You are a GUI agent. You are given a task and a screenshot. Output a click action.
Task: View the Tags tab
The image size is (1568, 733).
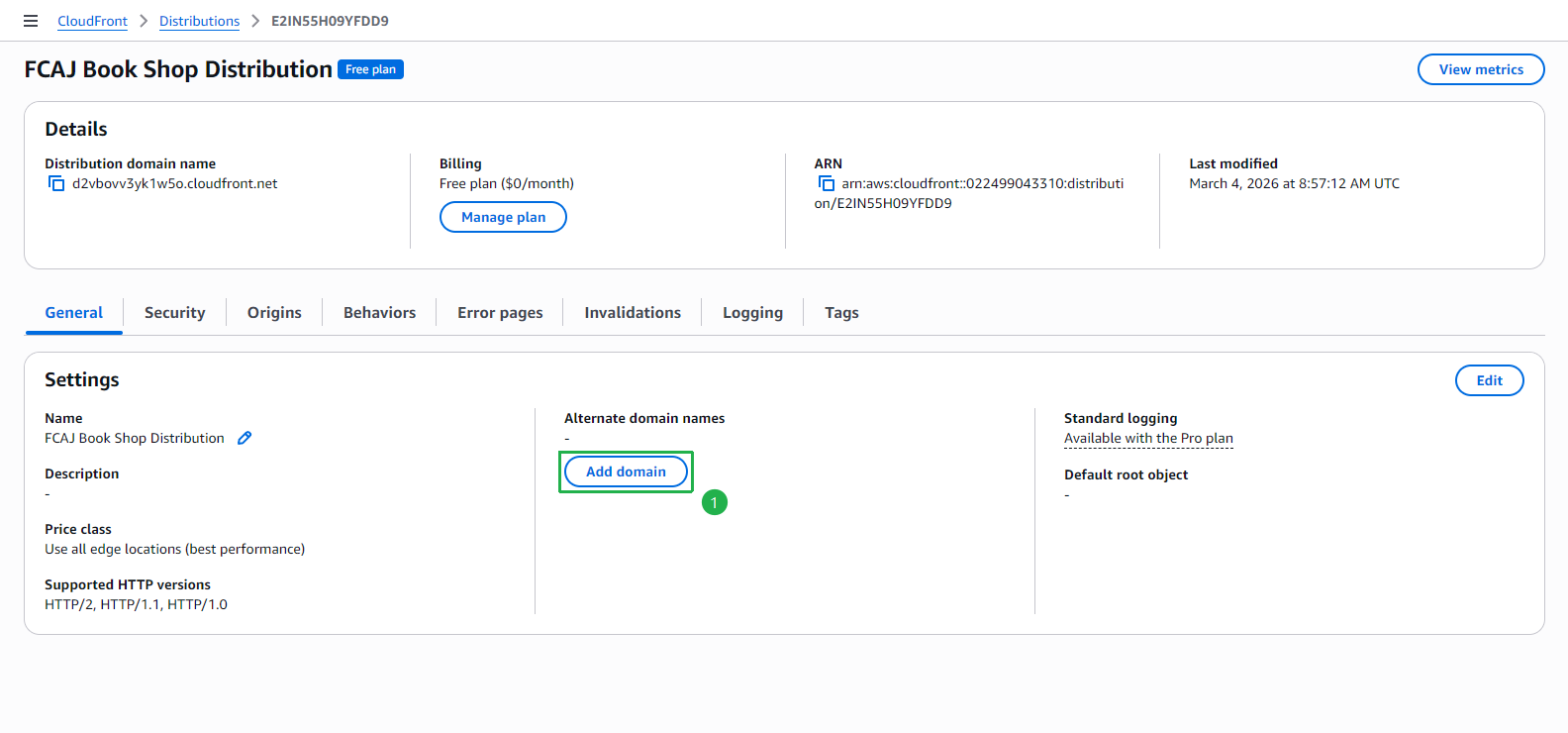841,313
